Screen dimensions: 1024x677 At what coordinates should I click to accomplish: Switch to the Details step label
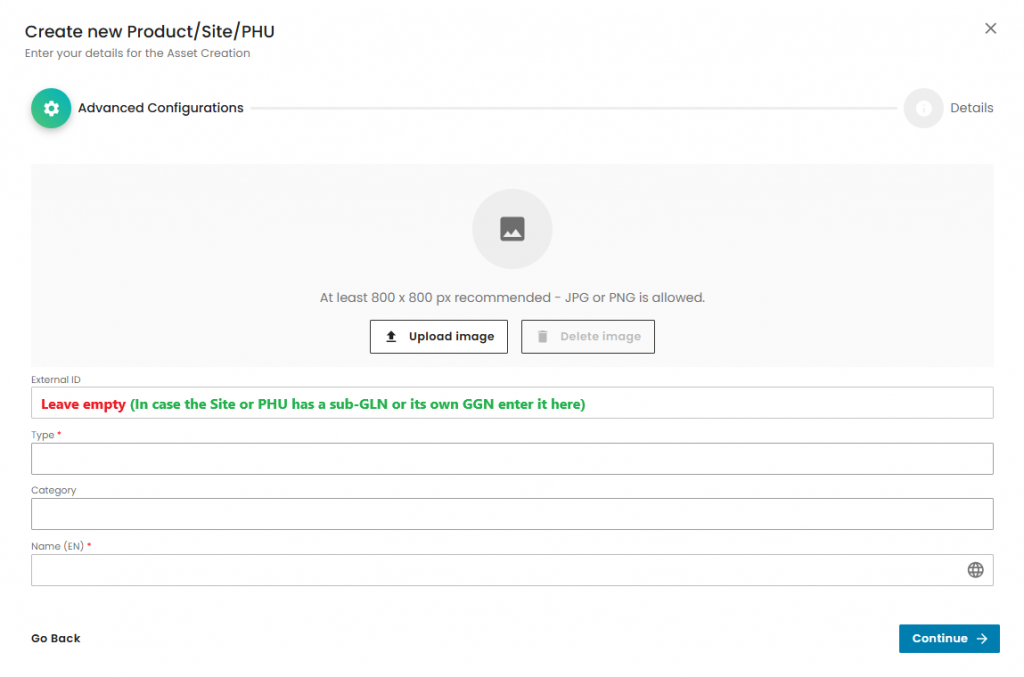[x=971, y=108]
